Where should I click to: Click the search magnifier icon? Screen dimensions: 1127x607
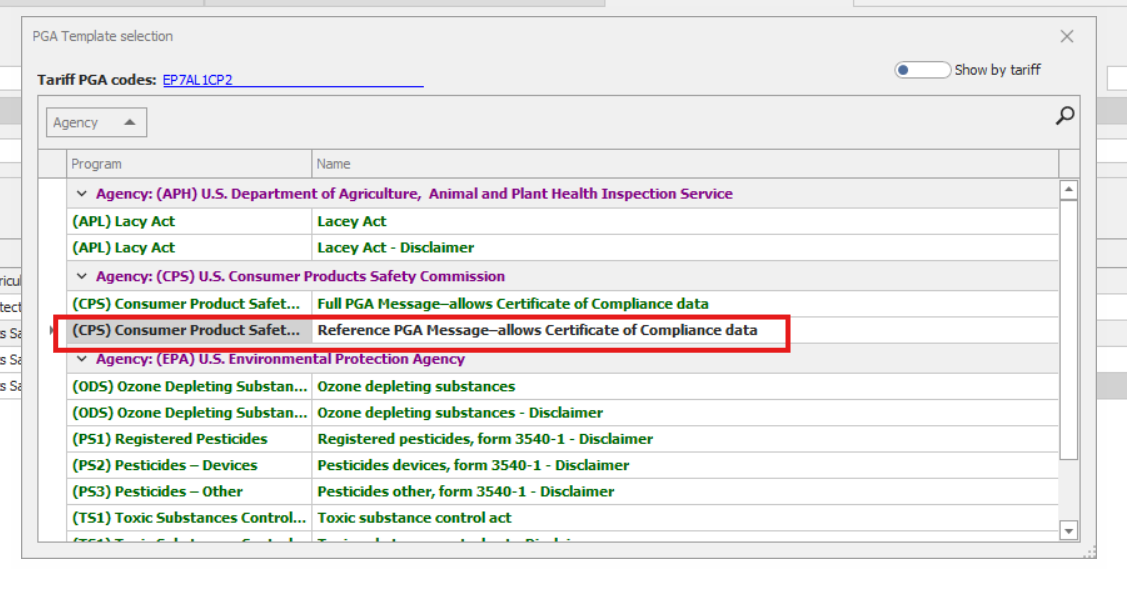(1064, 116)
